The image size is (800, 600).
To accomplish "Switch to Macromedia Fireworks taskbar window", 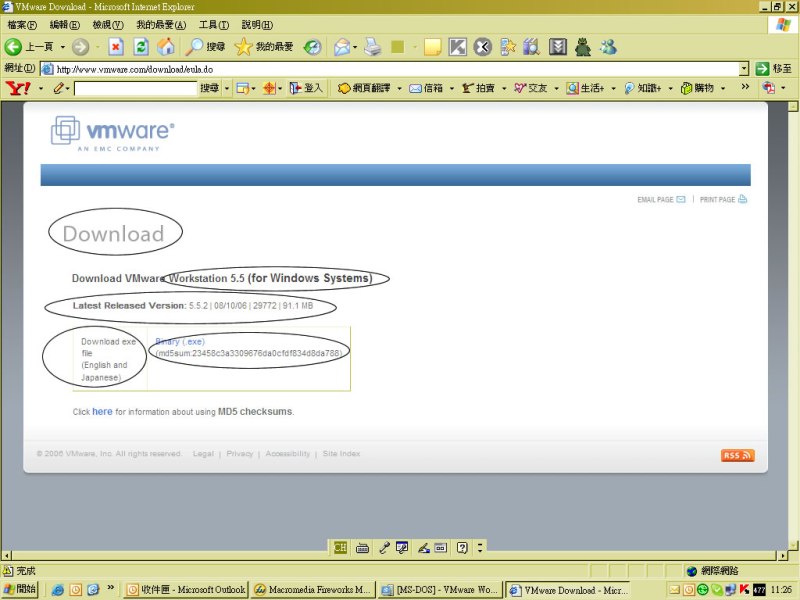I will [313, 589].
